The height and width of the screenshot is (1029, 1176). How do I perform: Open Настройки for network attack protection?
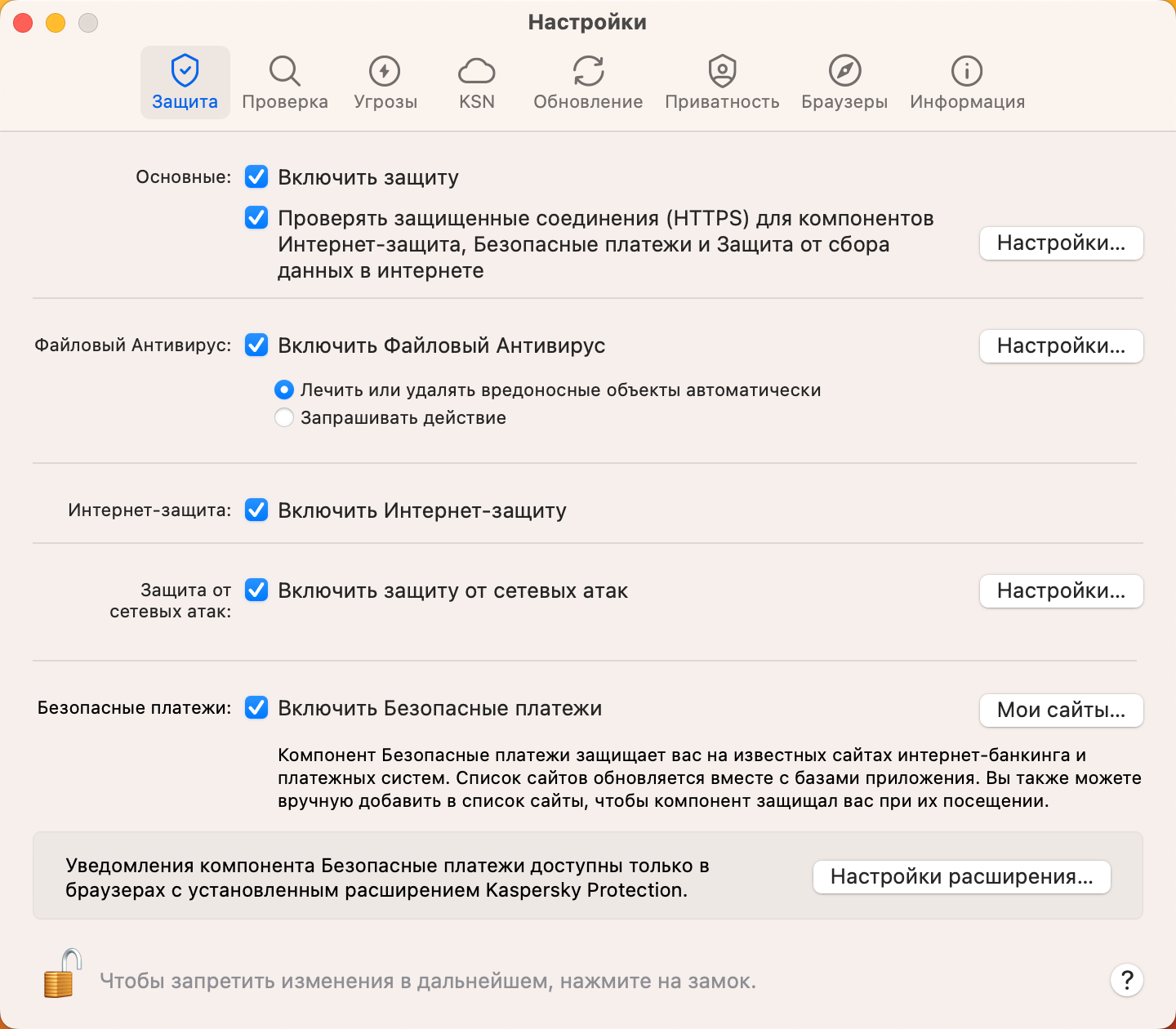(1061, 591)
